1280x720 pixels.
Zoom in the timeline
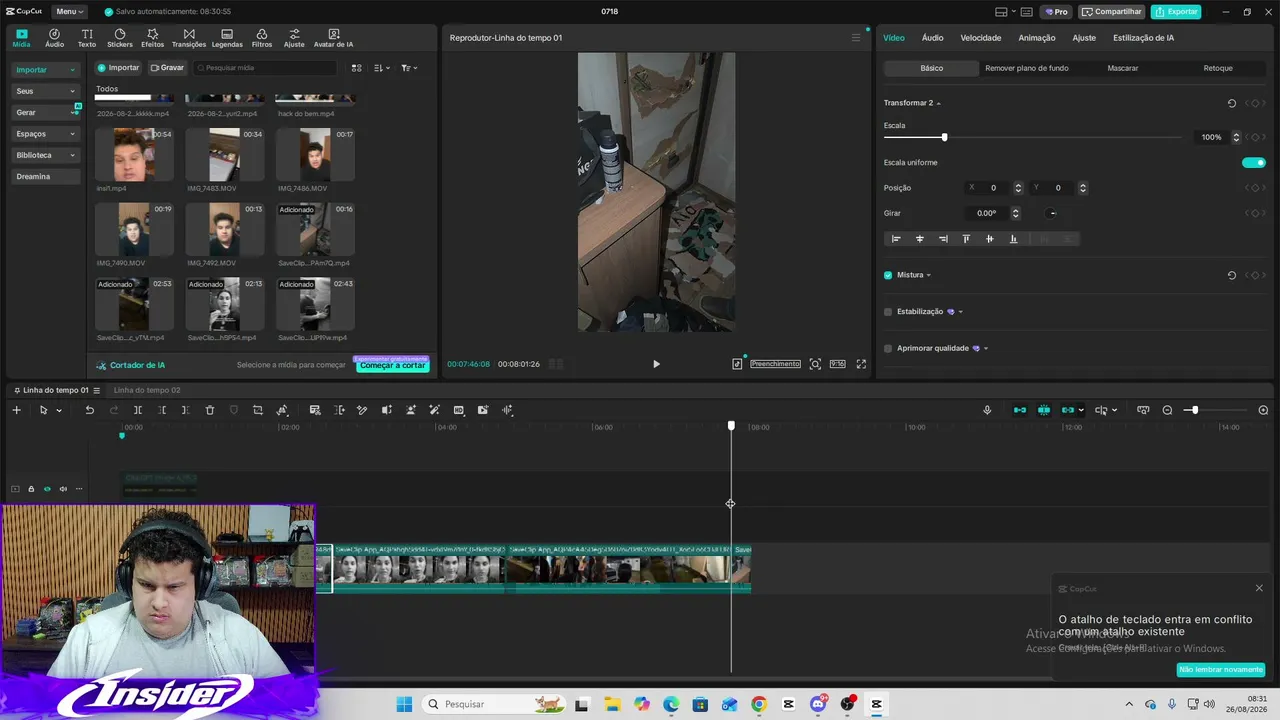point(1263,410)
